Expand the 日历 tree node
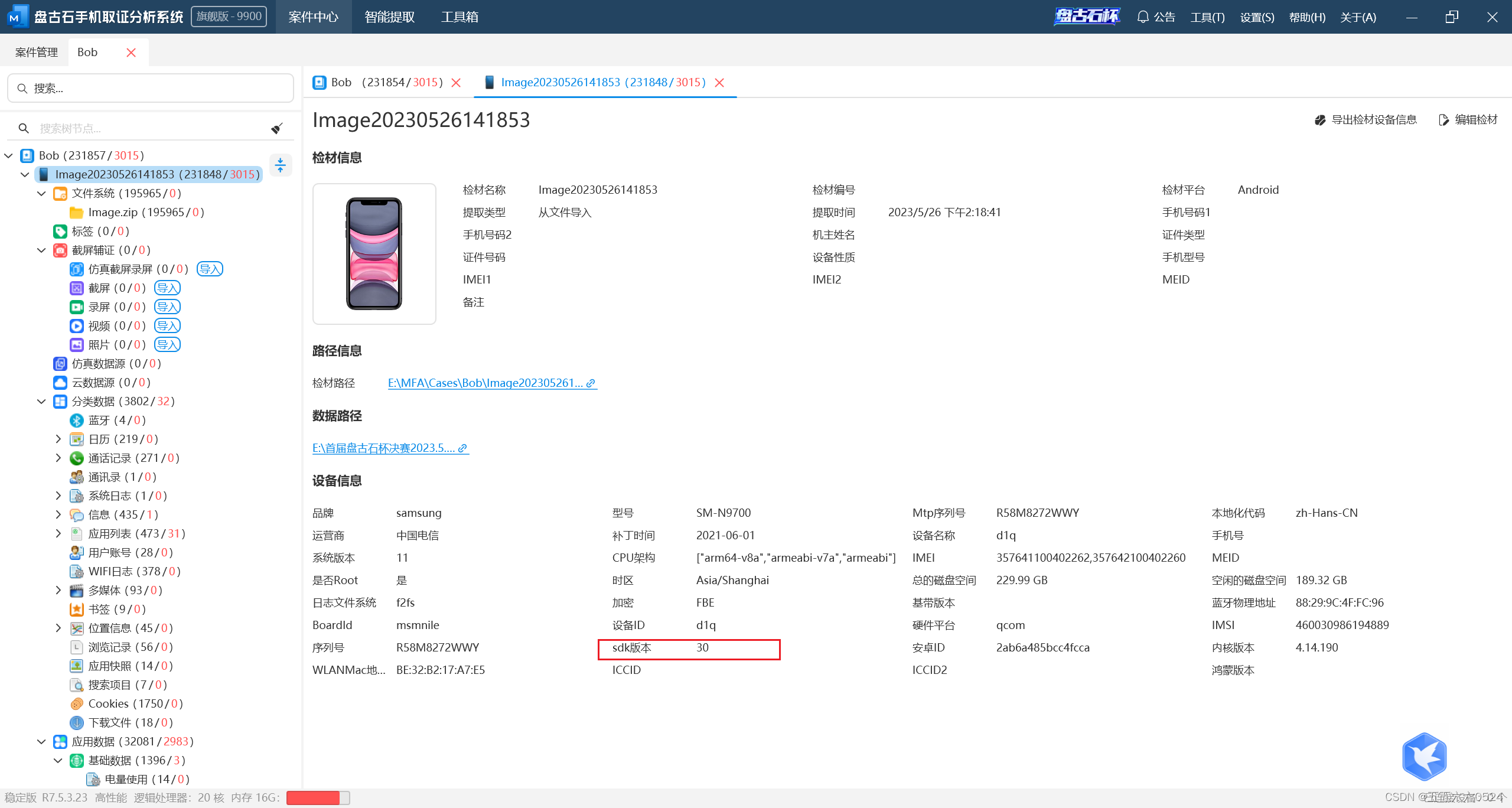The width and height of the screenshot is (1512, 808). point(58,439)
